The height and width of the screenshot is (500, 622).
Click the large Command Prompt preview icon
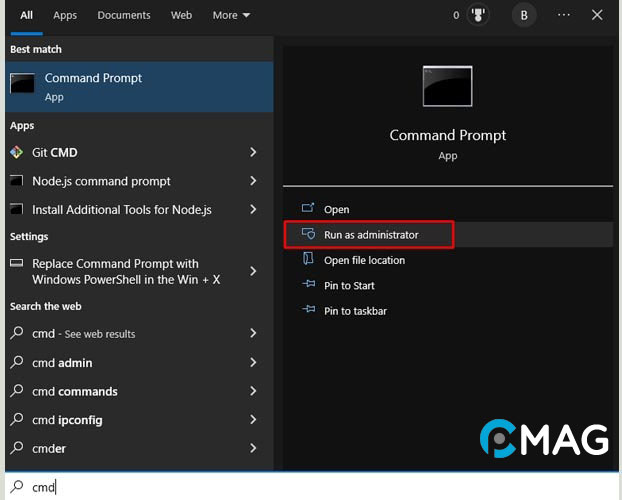[x=447, y=87]
